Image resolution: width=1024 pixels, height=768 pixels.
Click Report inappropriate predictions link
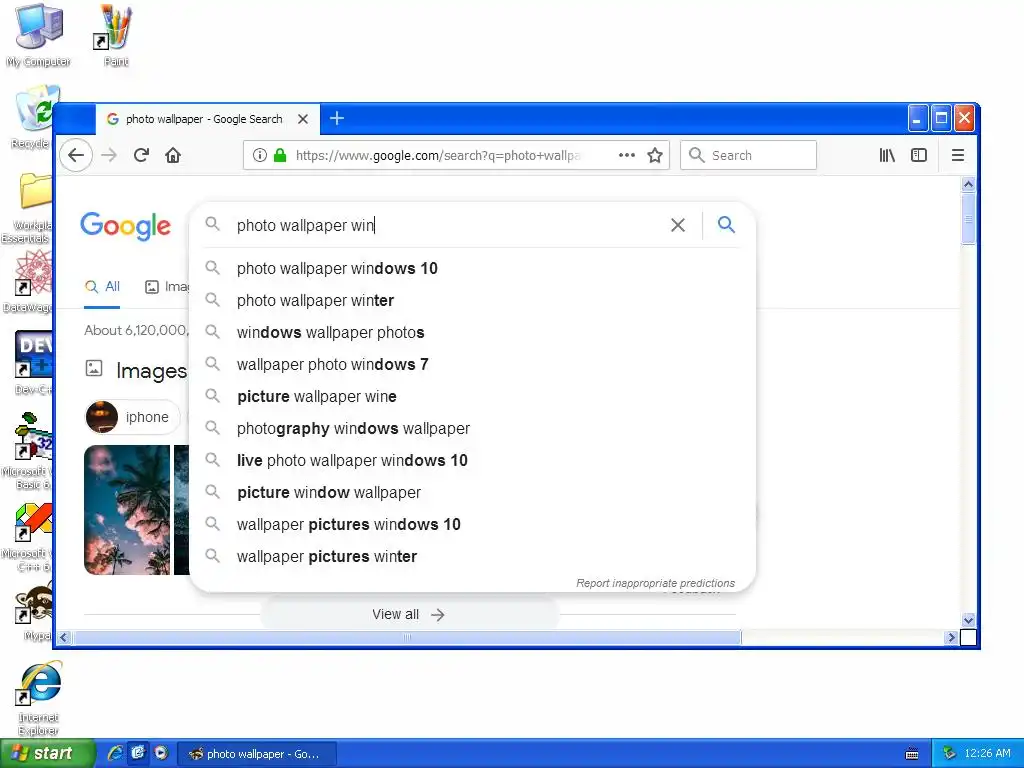coord(655,583)
